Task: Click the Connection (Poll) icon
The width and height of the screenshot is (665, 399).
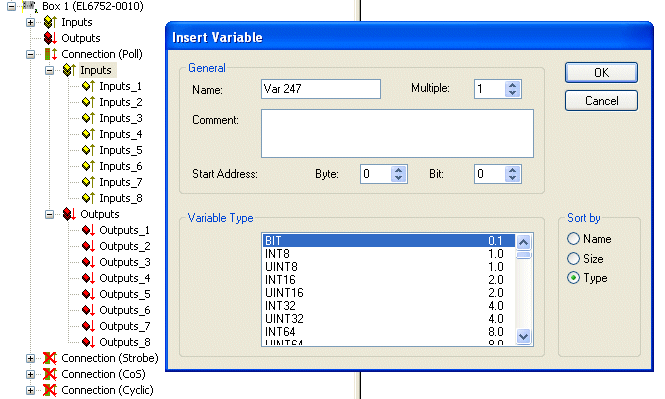Action: click(x=50, y=54)
